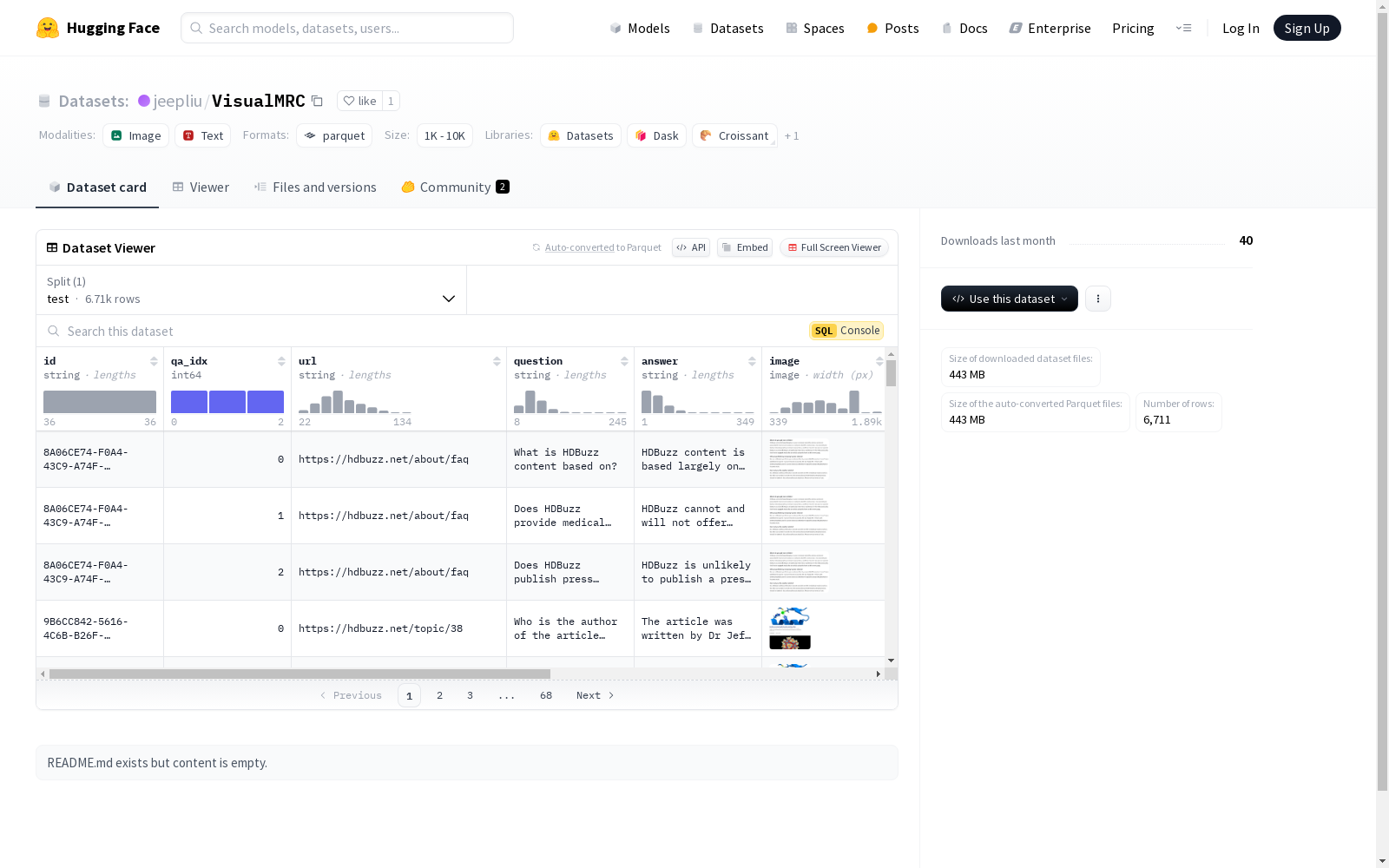
Task: Click the like count 1
Action: (391, 101)
